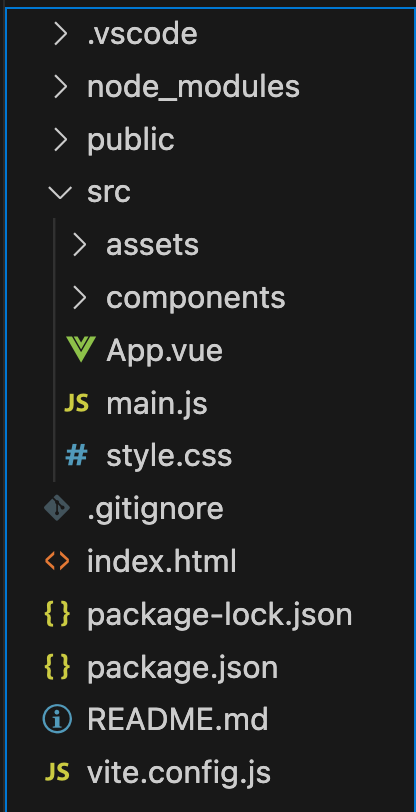Click the git icon beside .gitignore
The height and width of the screenshot is (812, 416).
click(57, 508)
